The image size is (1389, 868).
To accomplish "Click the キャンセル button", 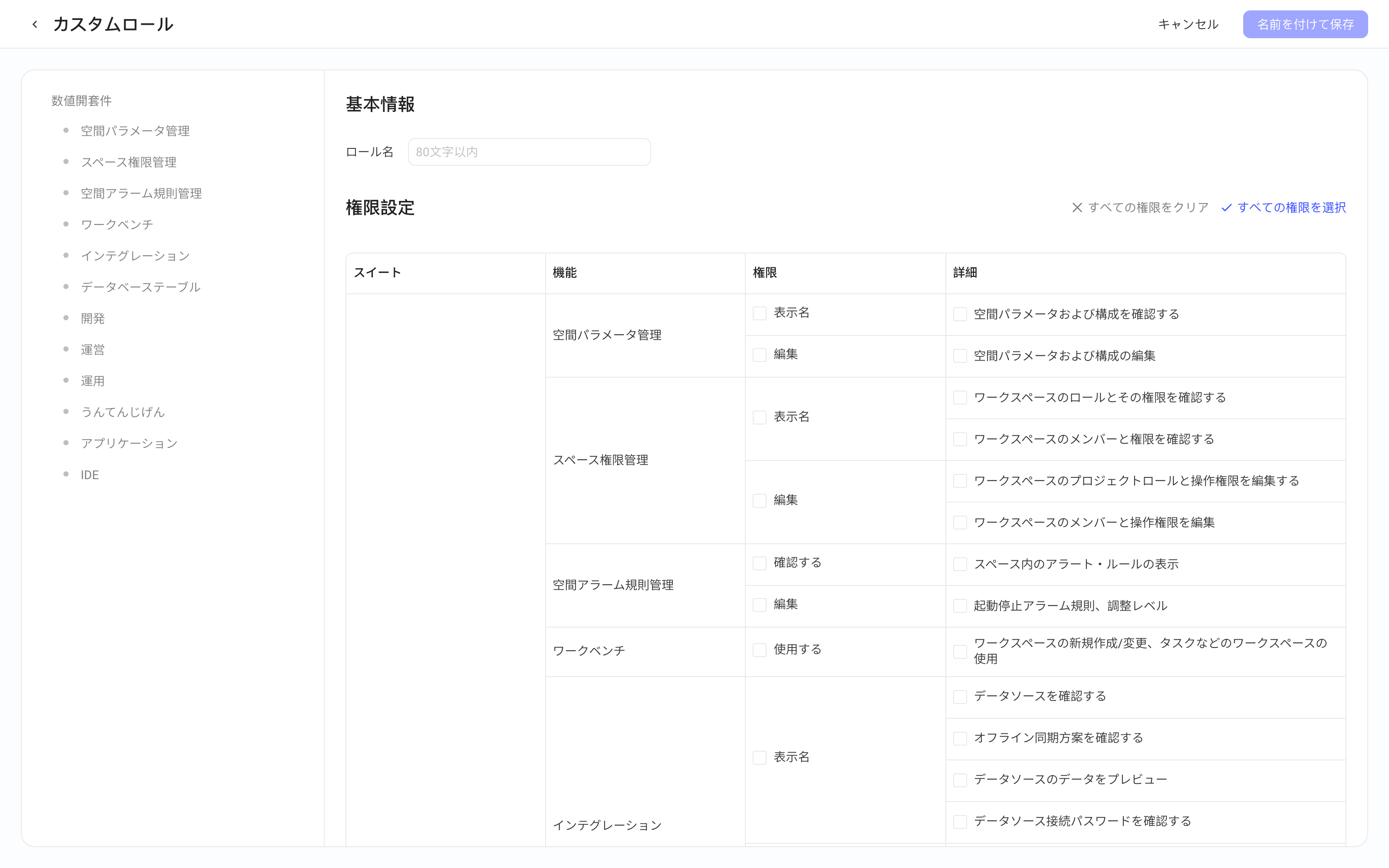I will [1188, 24].
